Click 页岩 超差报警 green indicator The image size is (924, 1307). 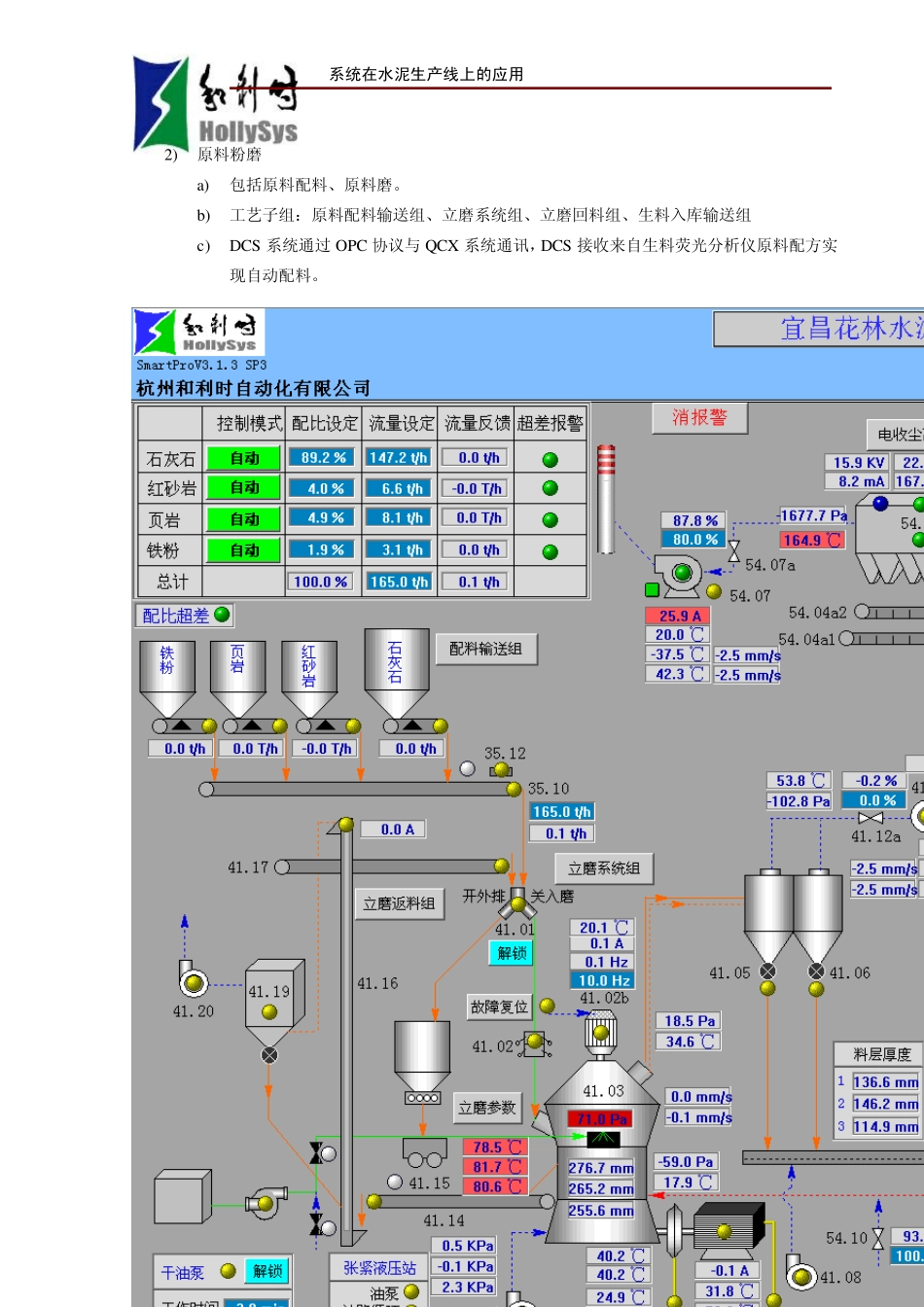pos(551,520)
